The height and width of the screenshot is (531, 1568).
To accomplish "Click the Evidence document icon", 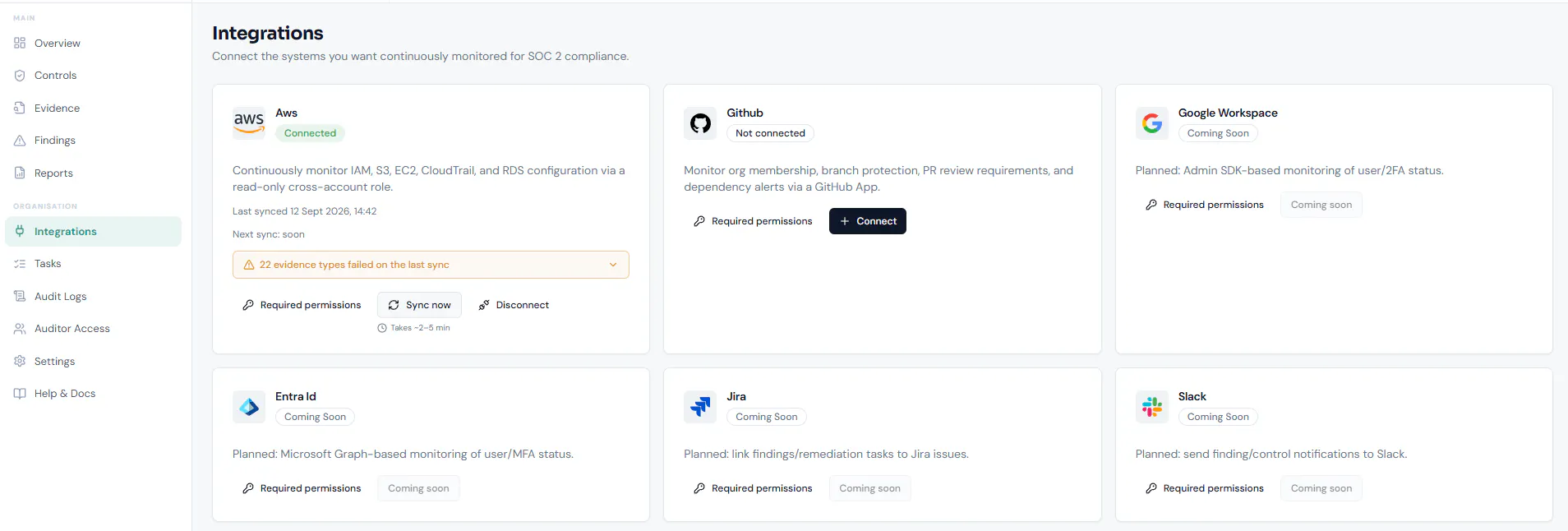I will (20, 108).
